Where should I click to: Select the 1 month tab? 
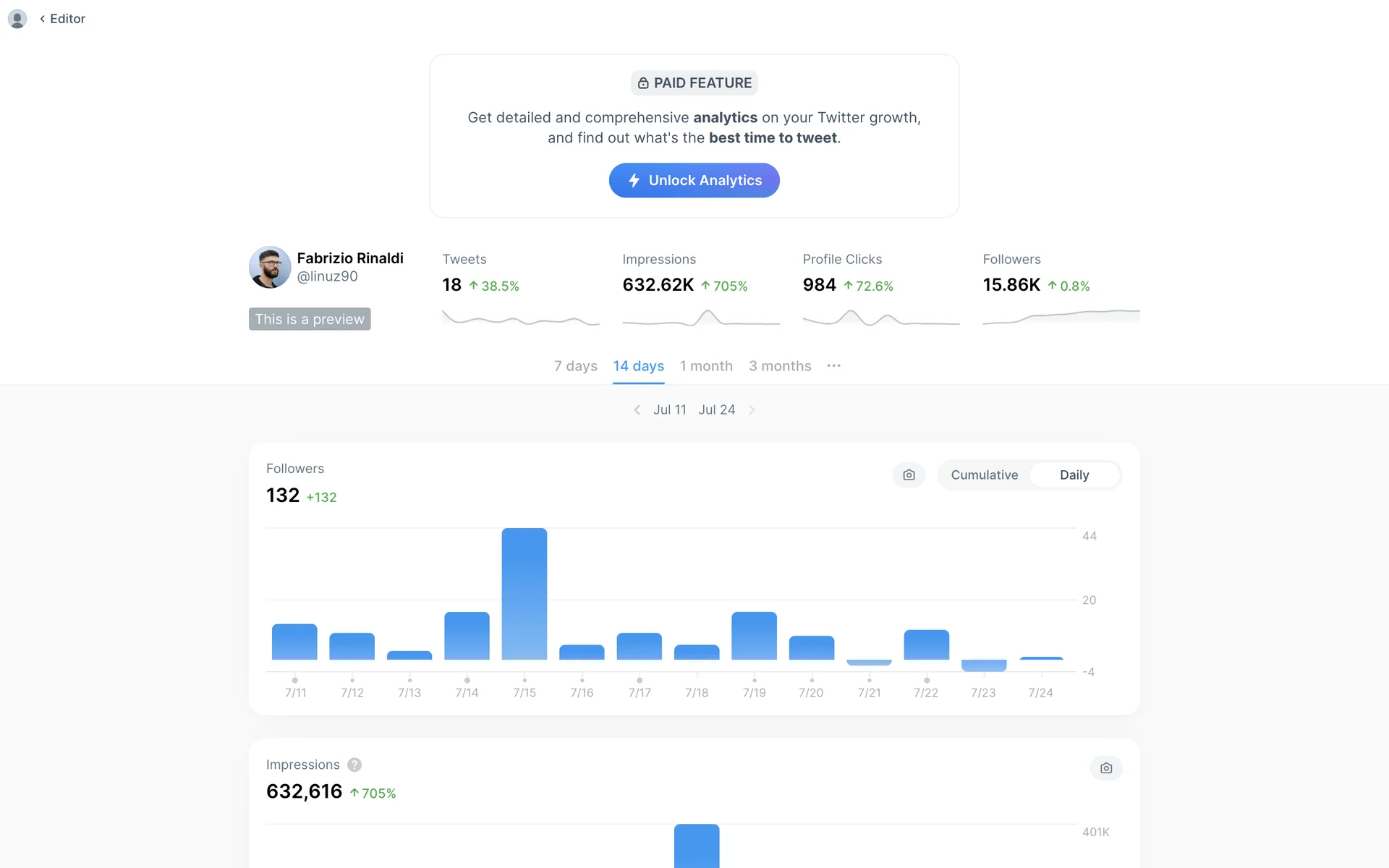click(706, 366)
